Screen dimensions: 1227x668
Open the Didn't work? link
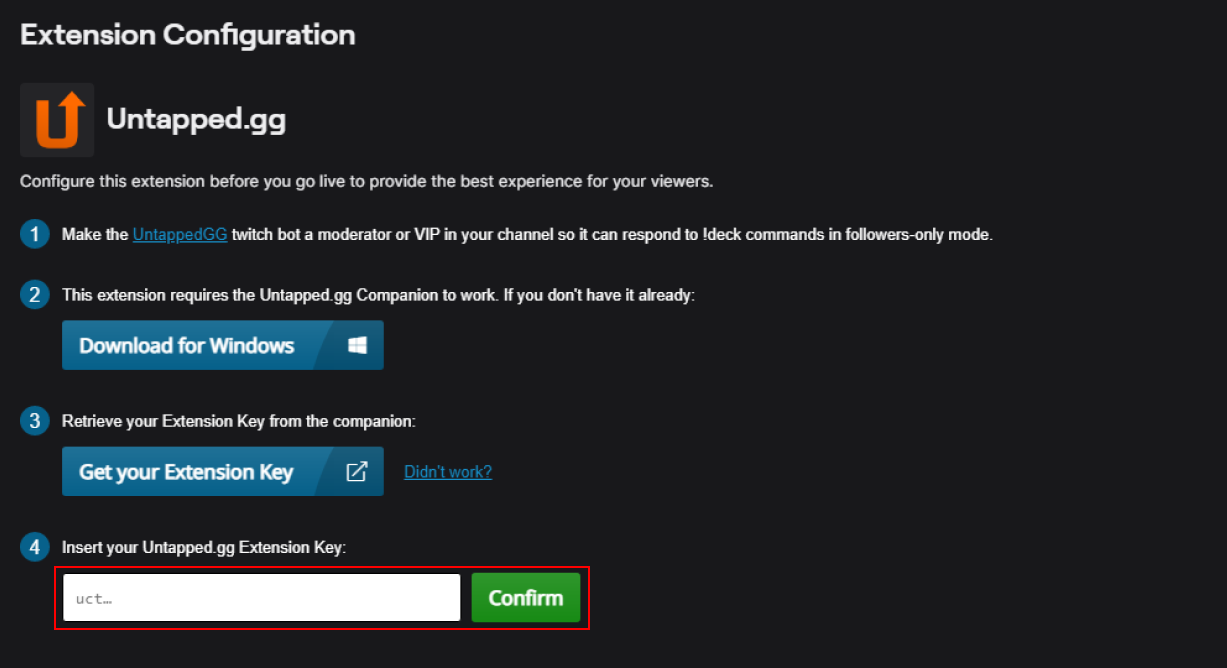[448, 472]
